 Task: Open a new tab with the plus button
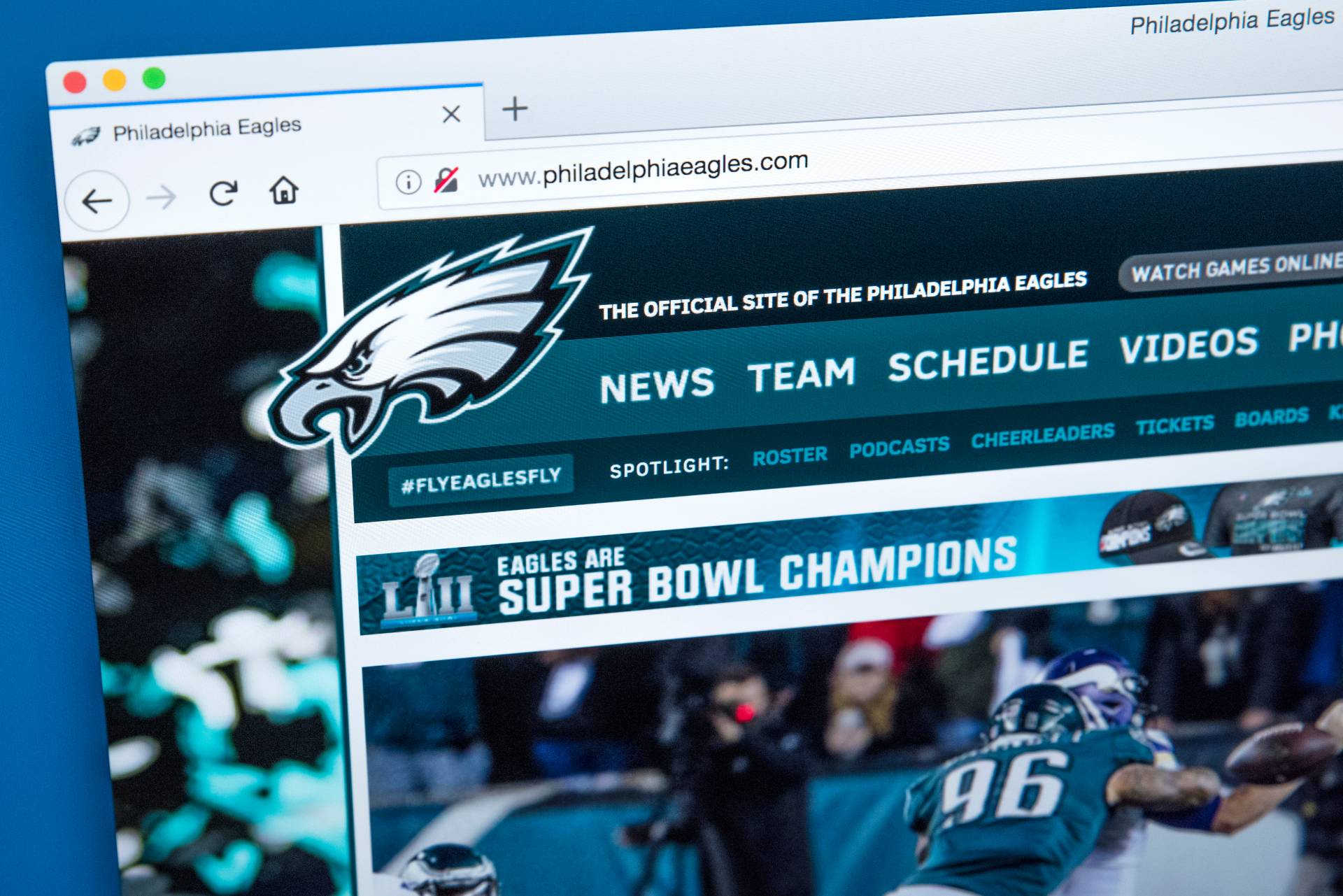pos(515,108)
